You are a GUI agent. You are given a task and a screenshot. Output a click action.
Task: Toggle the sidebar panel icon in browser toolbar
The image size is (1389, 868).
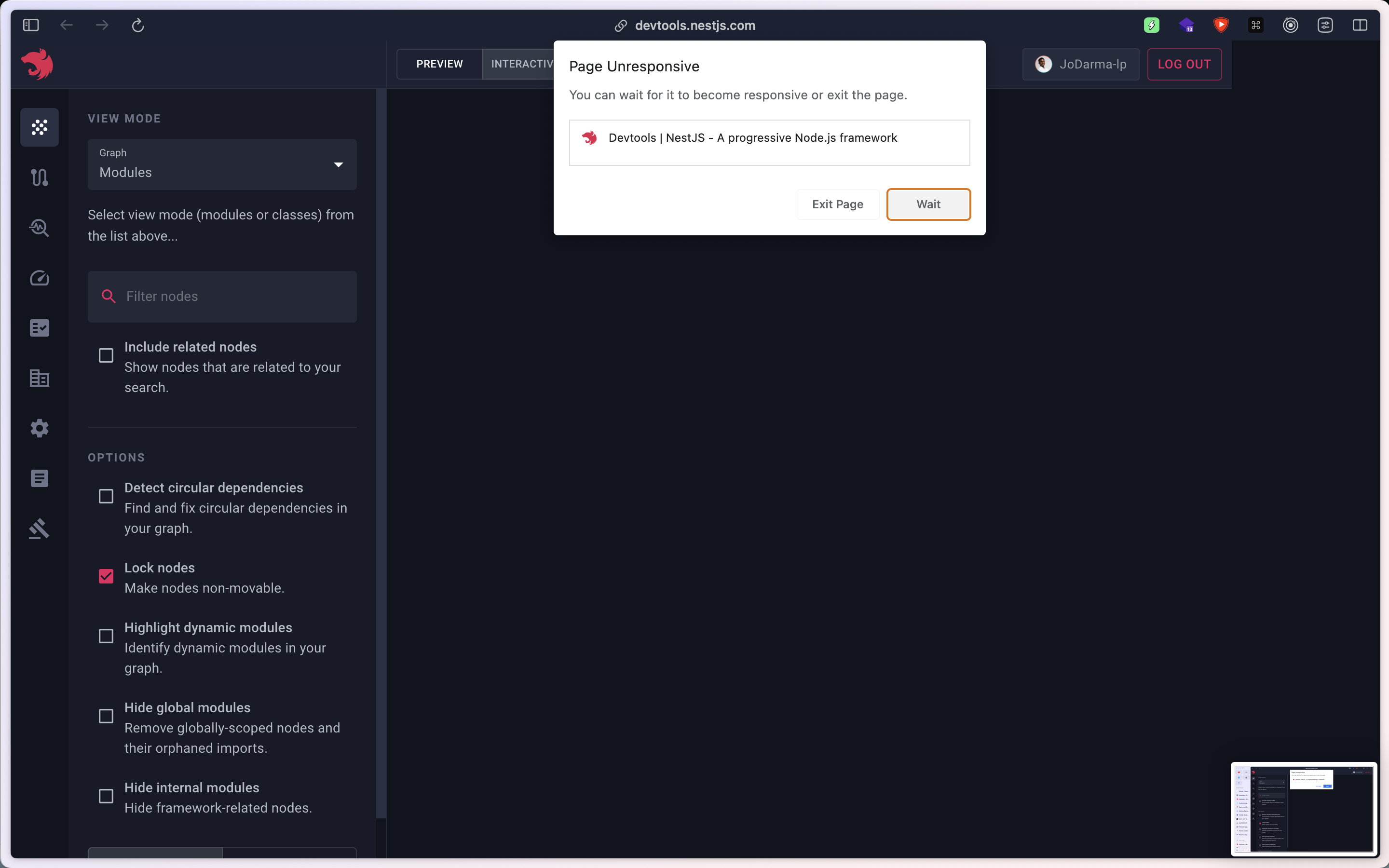tap(31, 25)
